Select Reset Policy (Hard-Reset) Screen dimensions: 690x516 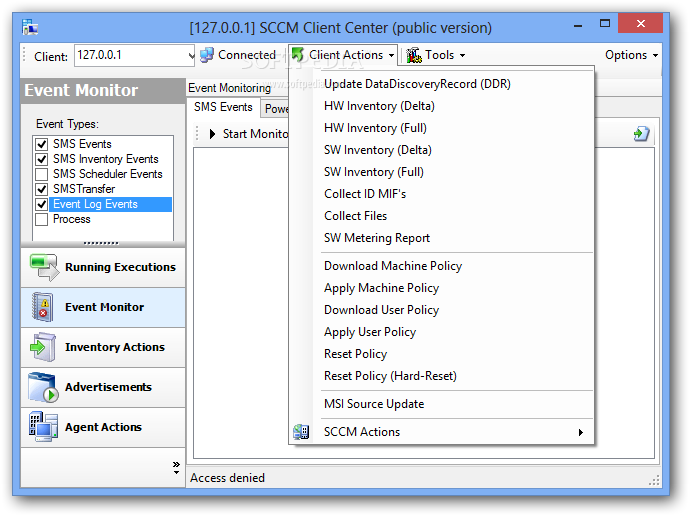390,376
